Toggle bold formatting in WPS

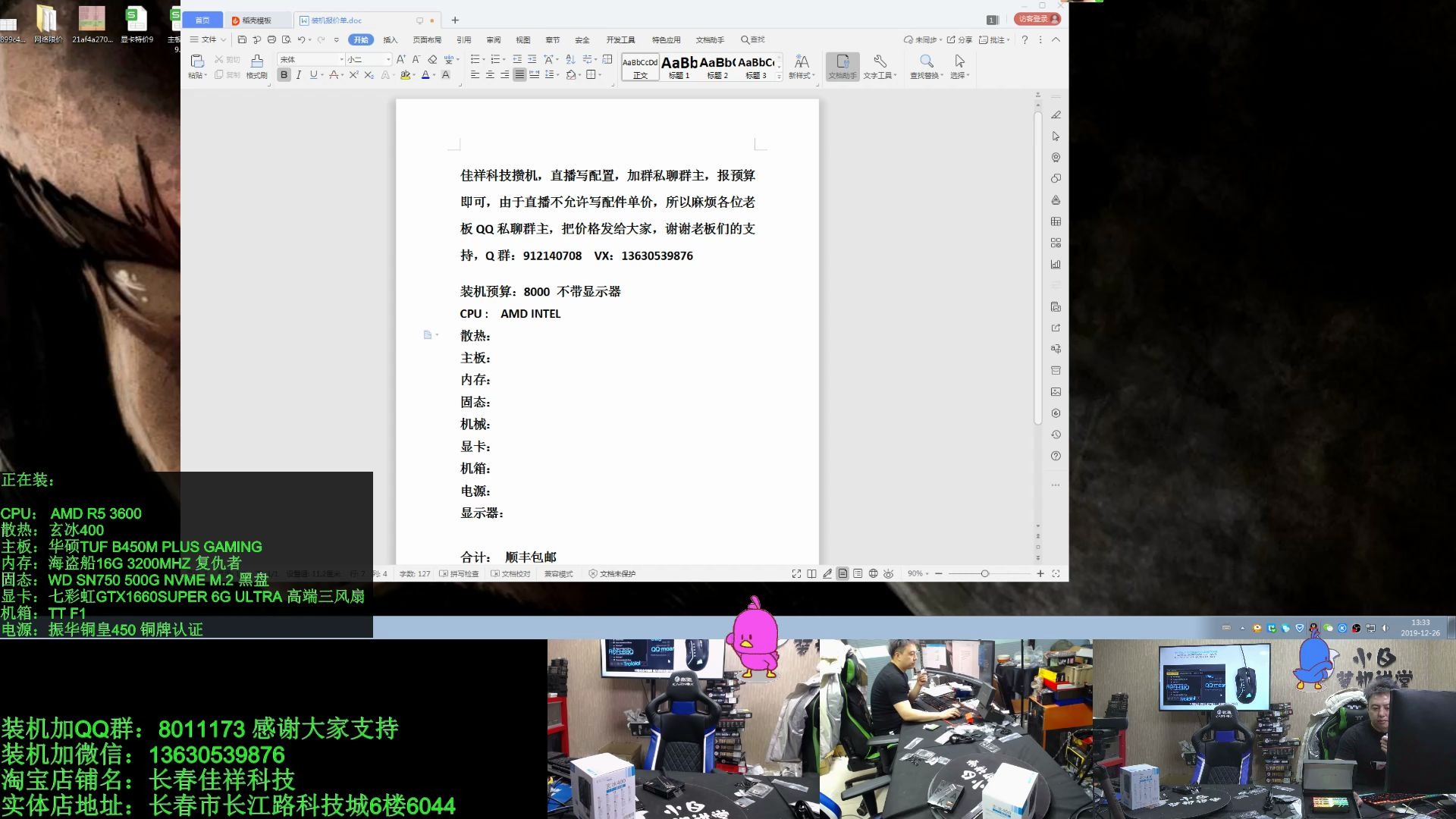click(284, 75)
